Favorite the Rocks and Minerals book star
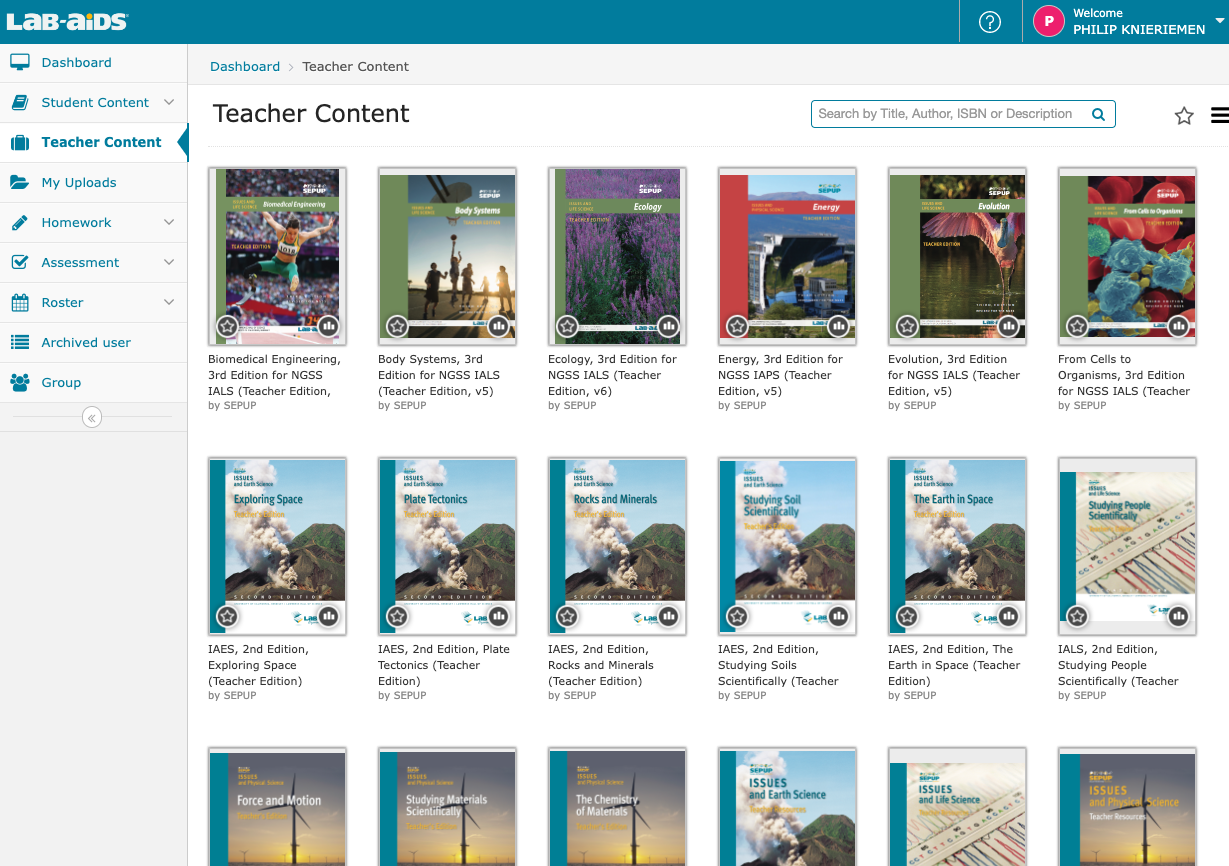Screen dimensions: 1229x866 pyautogui.click(x=567, y=616)
